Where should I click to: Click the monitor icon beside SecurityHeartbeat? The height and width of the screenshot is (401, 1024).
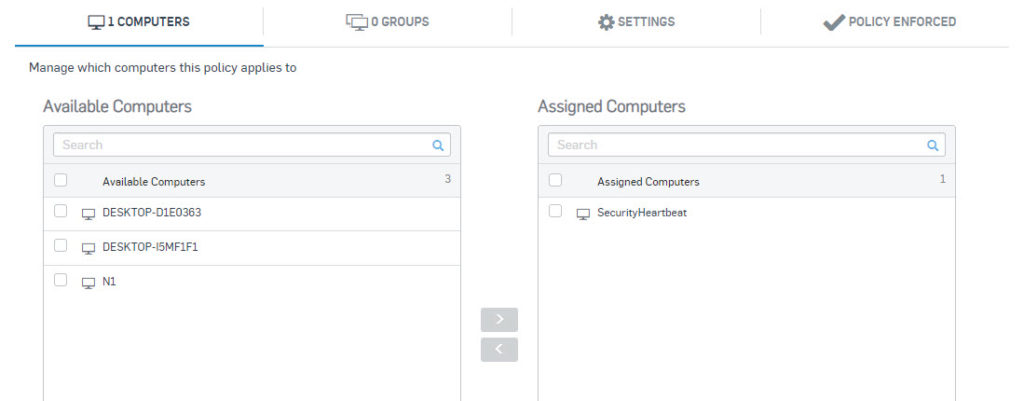[x=583, y=214]
